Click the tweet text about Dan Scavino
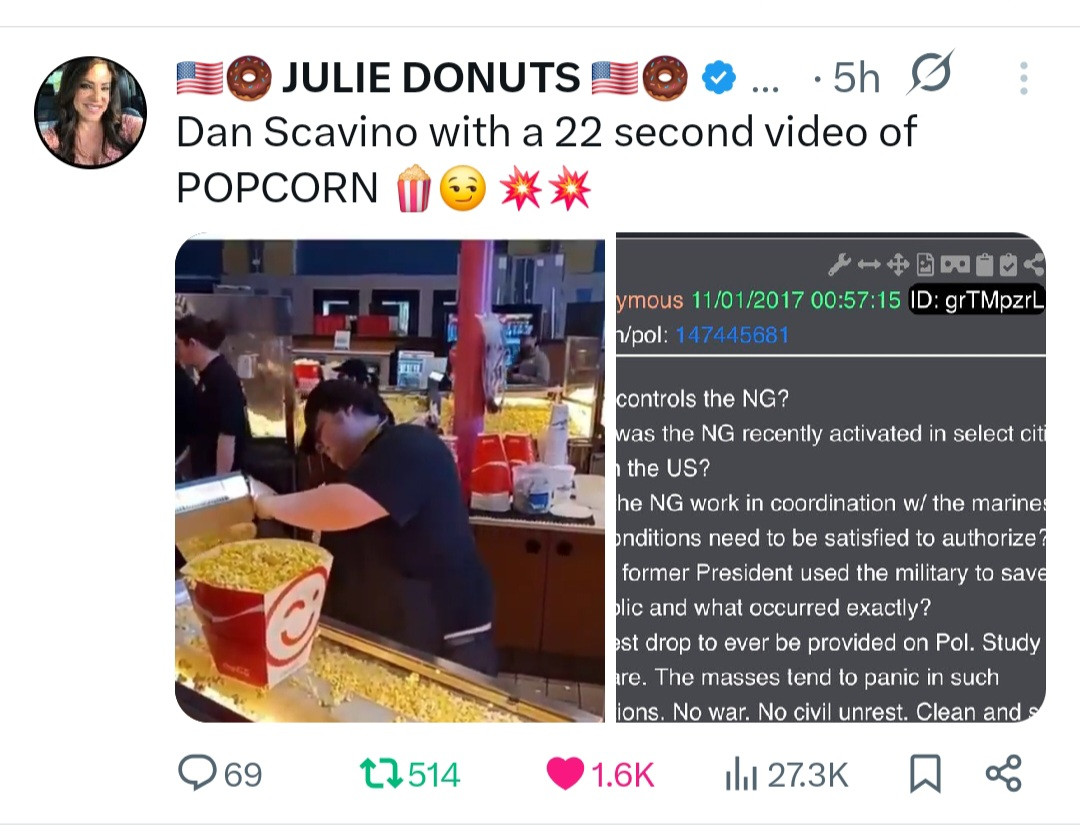Image resolution: width=1080 pixels, height=837 pixels. (x=546, y=160)
